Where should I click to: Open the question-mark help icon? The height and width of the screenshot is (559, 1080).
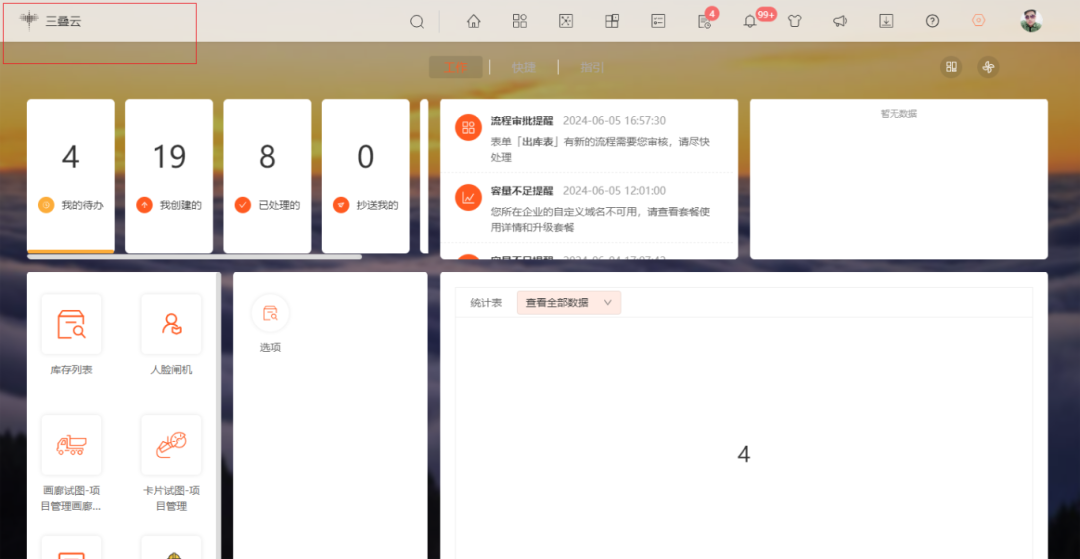[932, 21]
